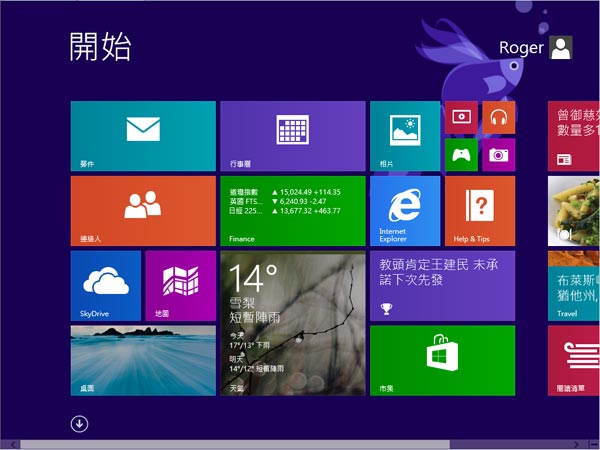600x450 pixels.
Task: Switch to the Desktop tile
Action: point(143,360)
